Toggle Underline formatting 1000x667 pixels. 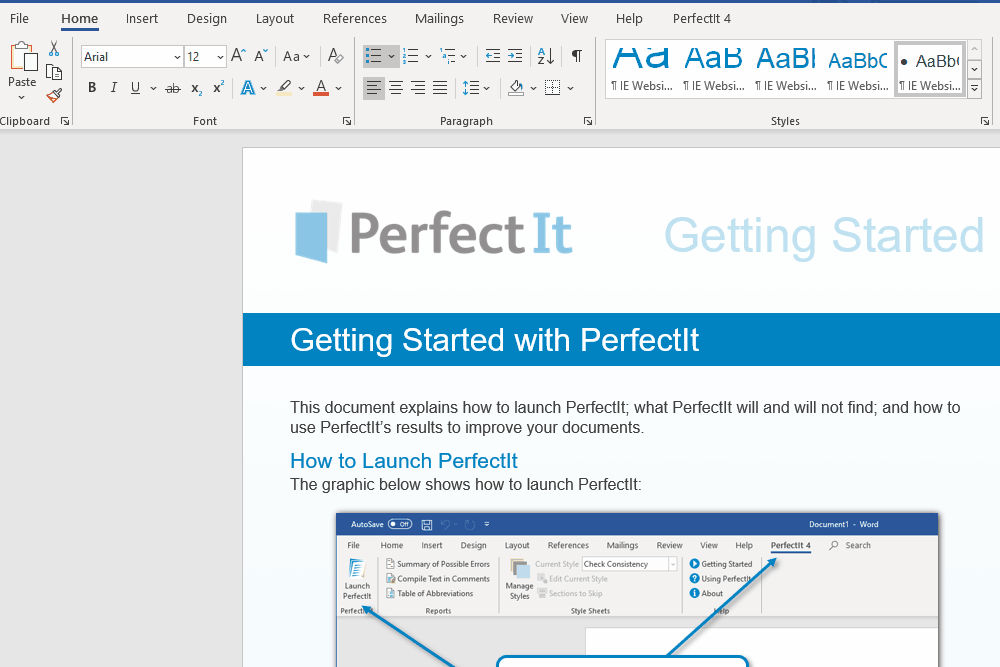point(135,88)
